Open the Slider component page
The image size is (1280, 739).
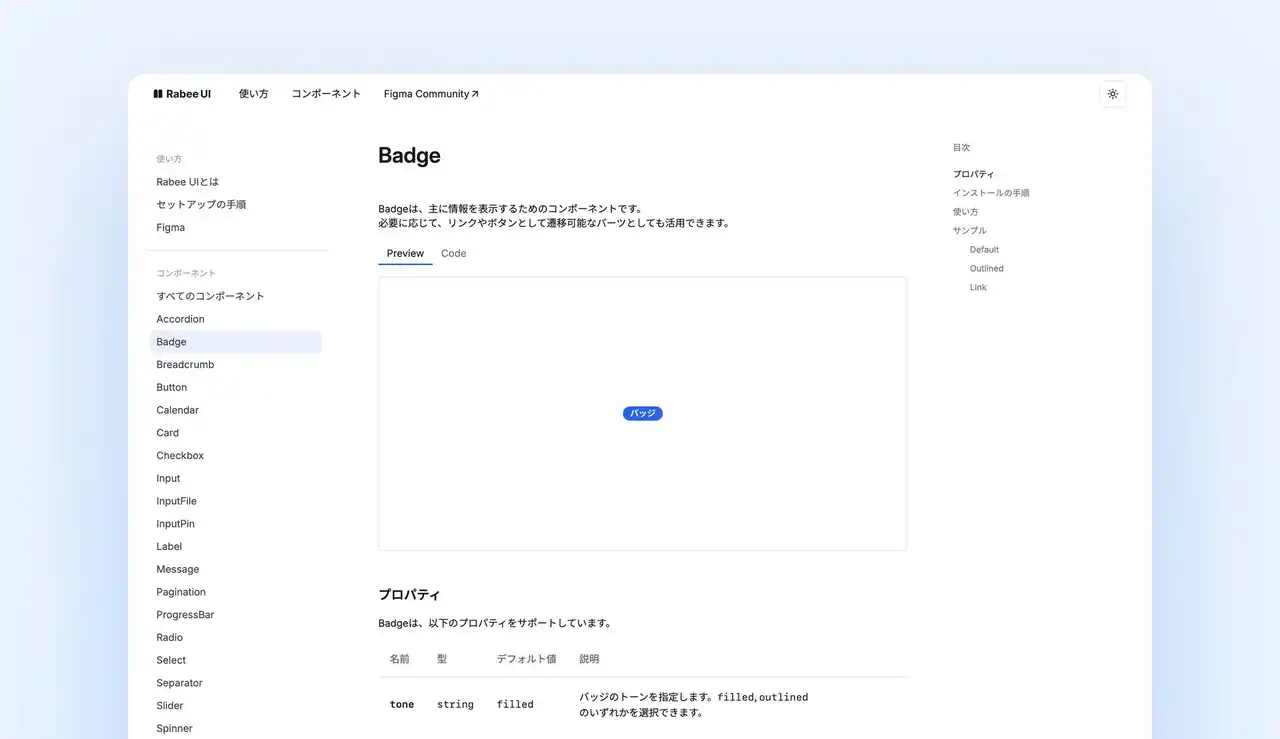coord(170,706)
